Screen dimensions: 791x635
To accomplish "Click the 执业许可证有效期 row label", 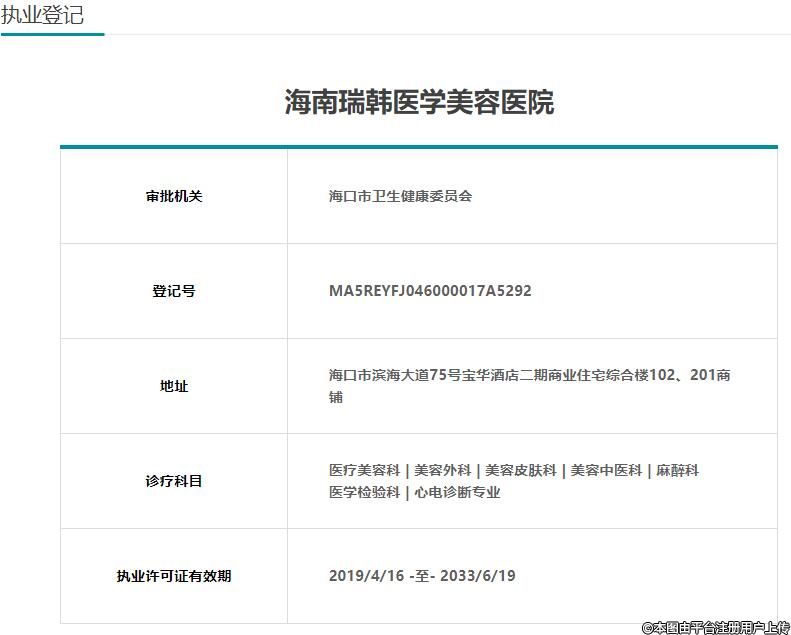I will [x=174, y=576].
